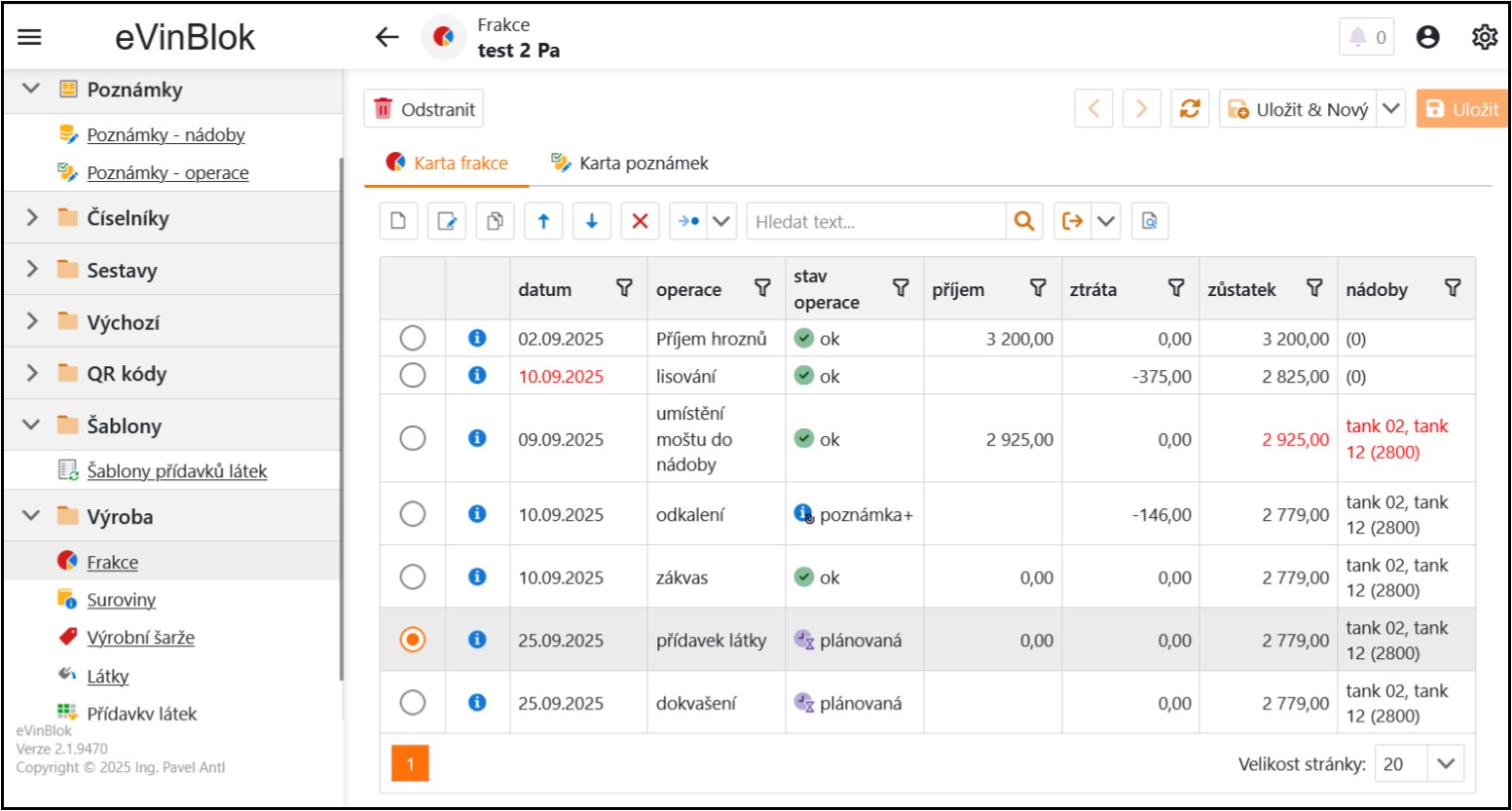
Task: Click the red X delete row icon
Action: pos(640,221)
